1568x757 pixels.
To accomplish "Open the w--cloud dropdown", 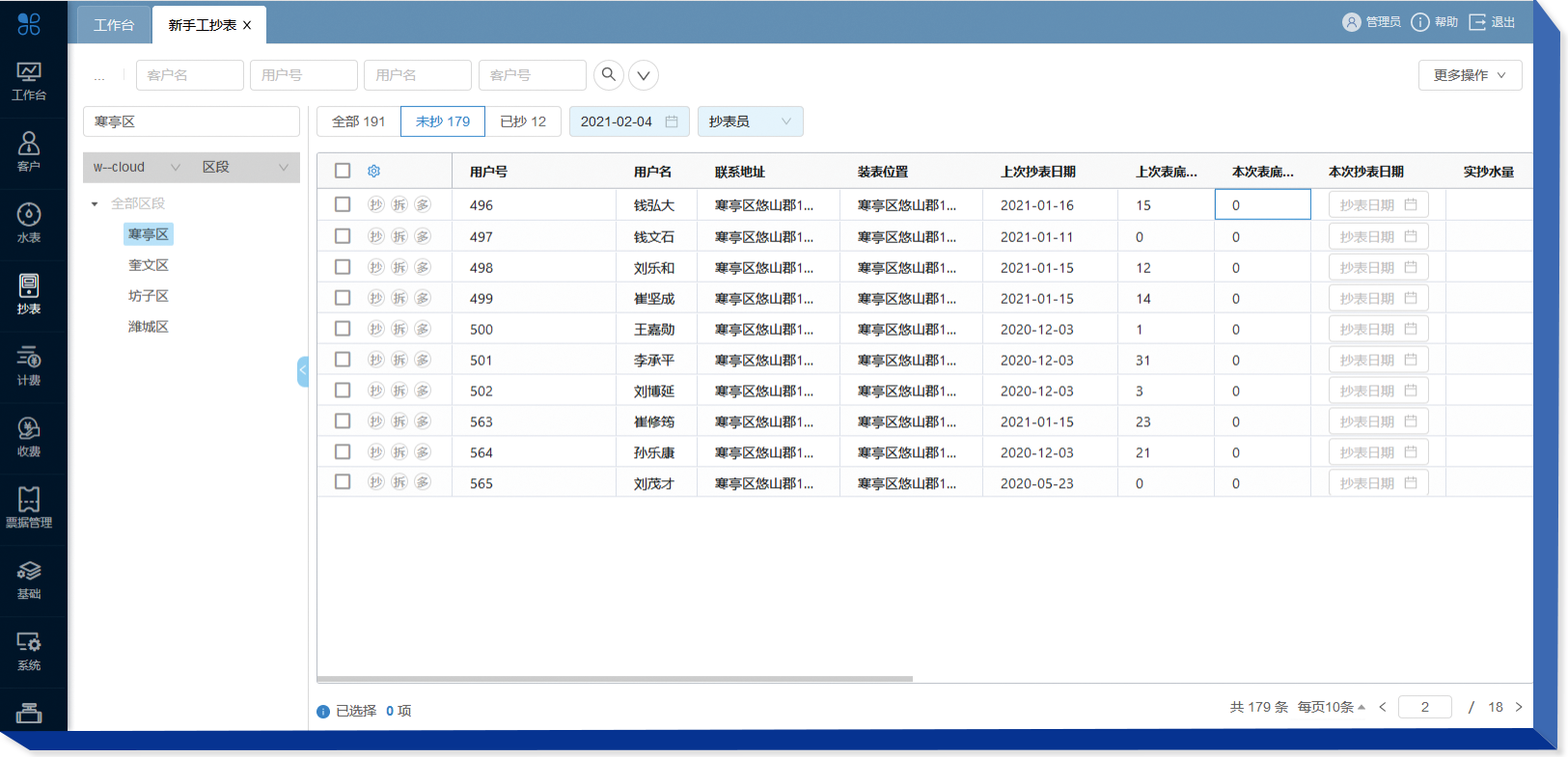I will coord(137,167).
